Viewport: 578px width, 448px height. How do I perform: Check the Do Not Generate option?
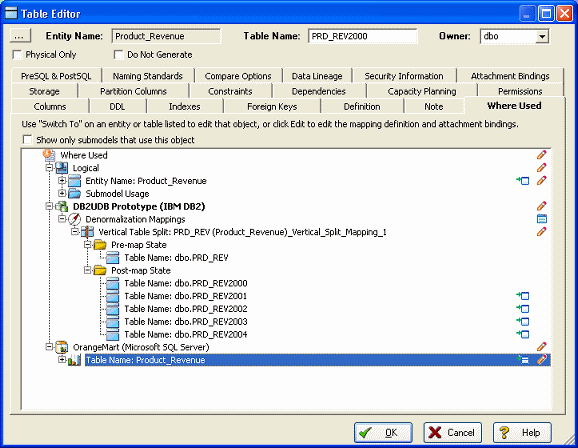[118, 55]
